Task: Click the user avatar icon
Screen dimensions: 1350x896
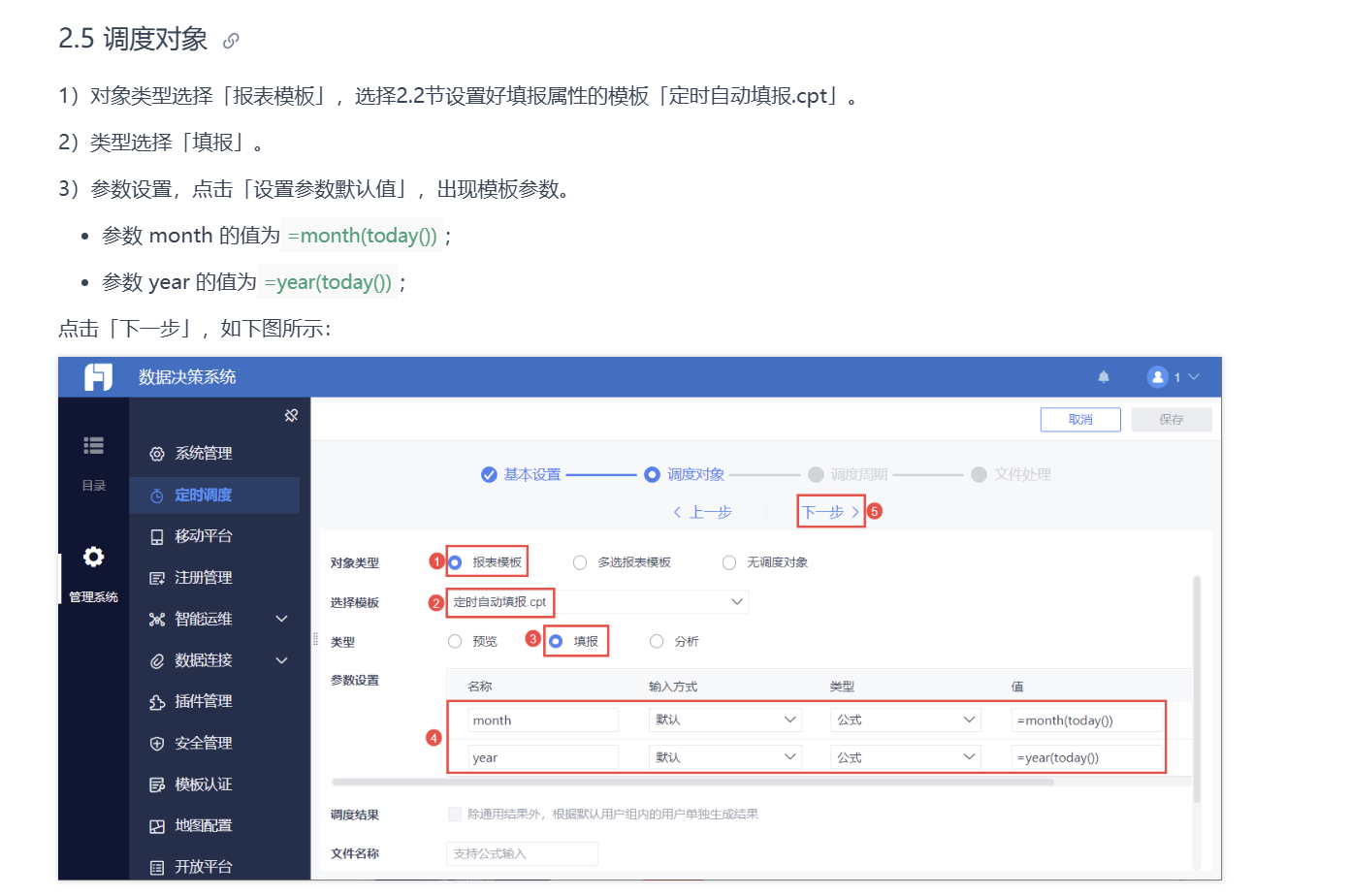Action: [1157, 377]
